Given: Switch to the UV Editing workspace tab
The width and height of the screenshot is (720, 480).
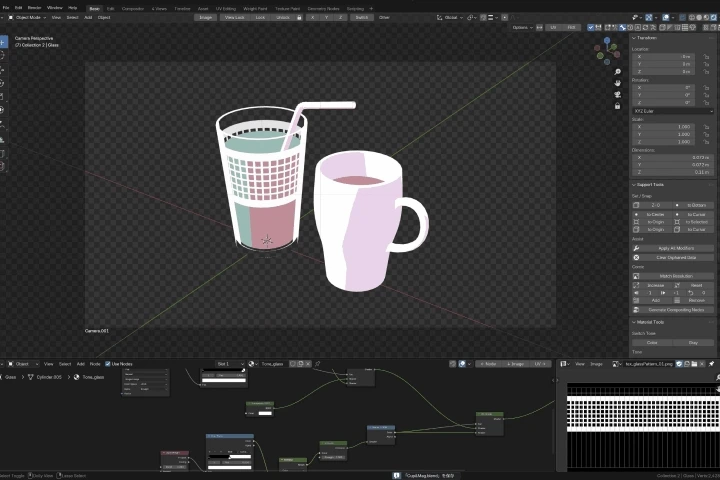Looking at the screenshot, I should [x=226, y=8].
